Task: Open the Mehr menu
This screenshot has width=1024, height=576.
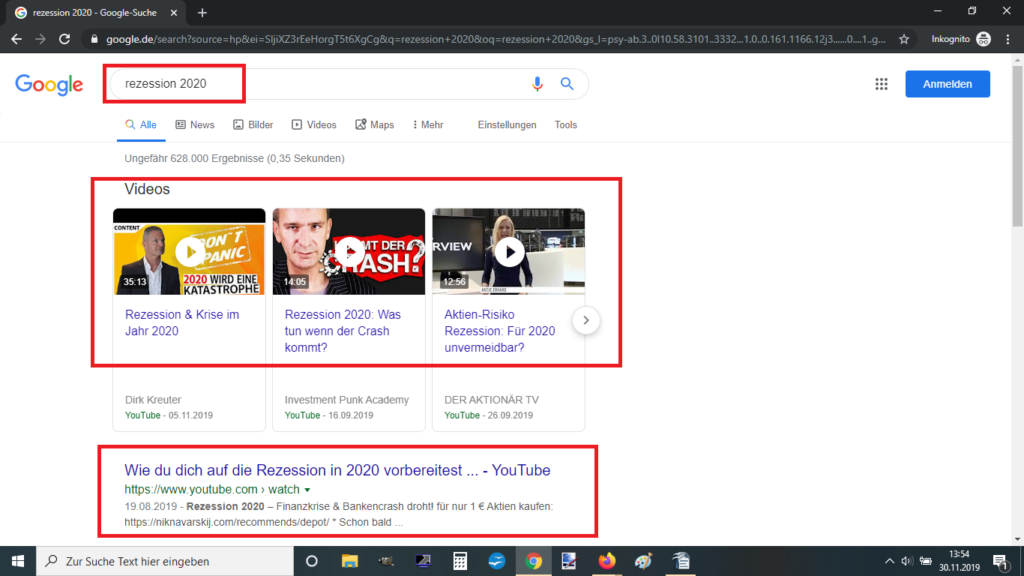Action: [428, 125]
